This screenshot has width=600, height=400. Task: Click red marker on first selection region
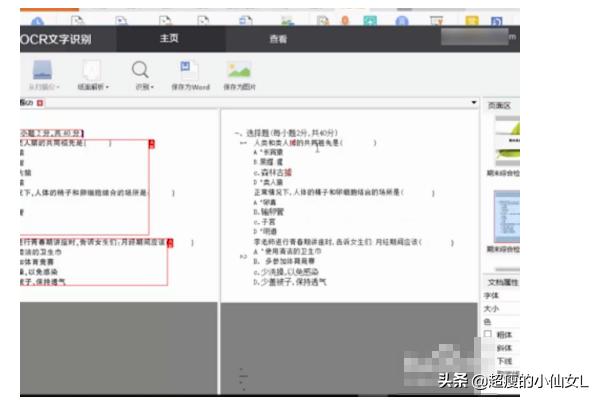152,144
